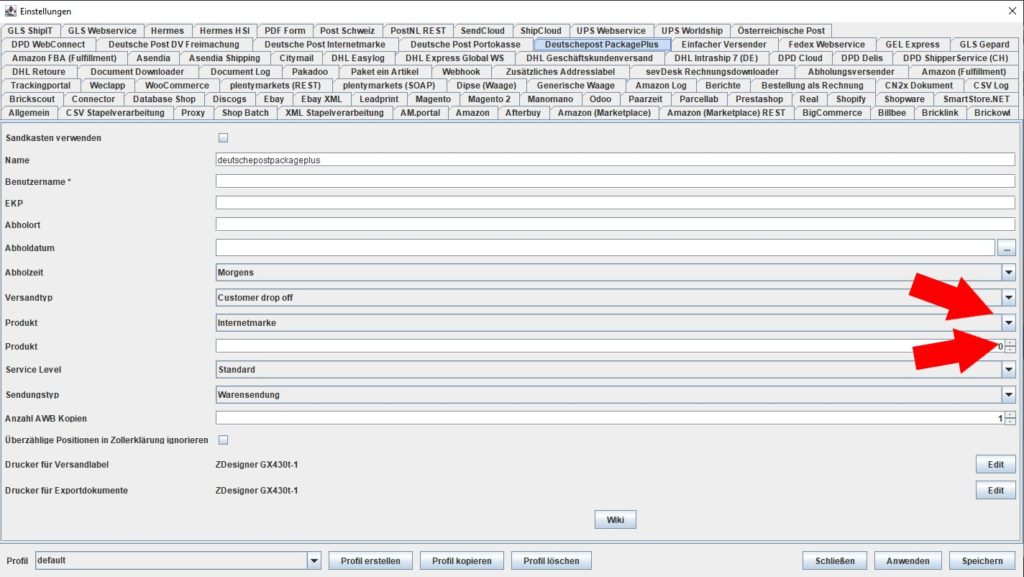Open the Amazon FBA (Fulfillment) tab
The height and width of the screenshot is (577, 1024).
pyautogui.click(x=64, y=58)
